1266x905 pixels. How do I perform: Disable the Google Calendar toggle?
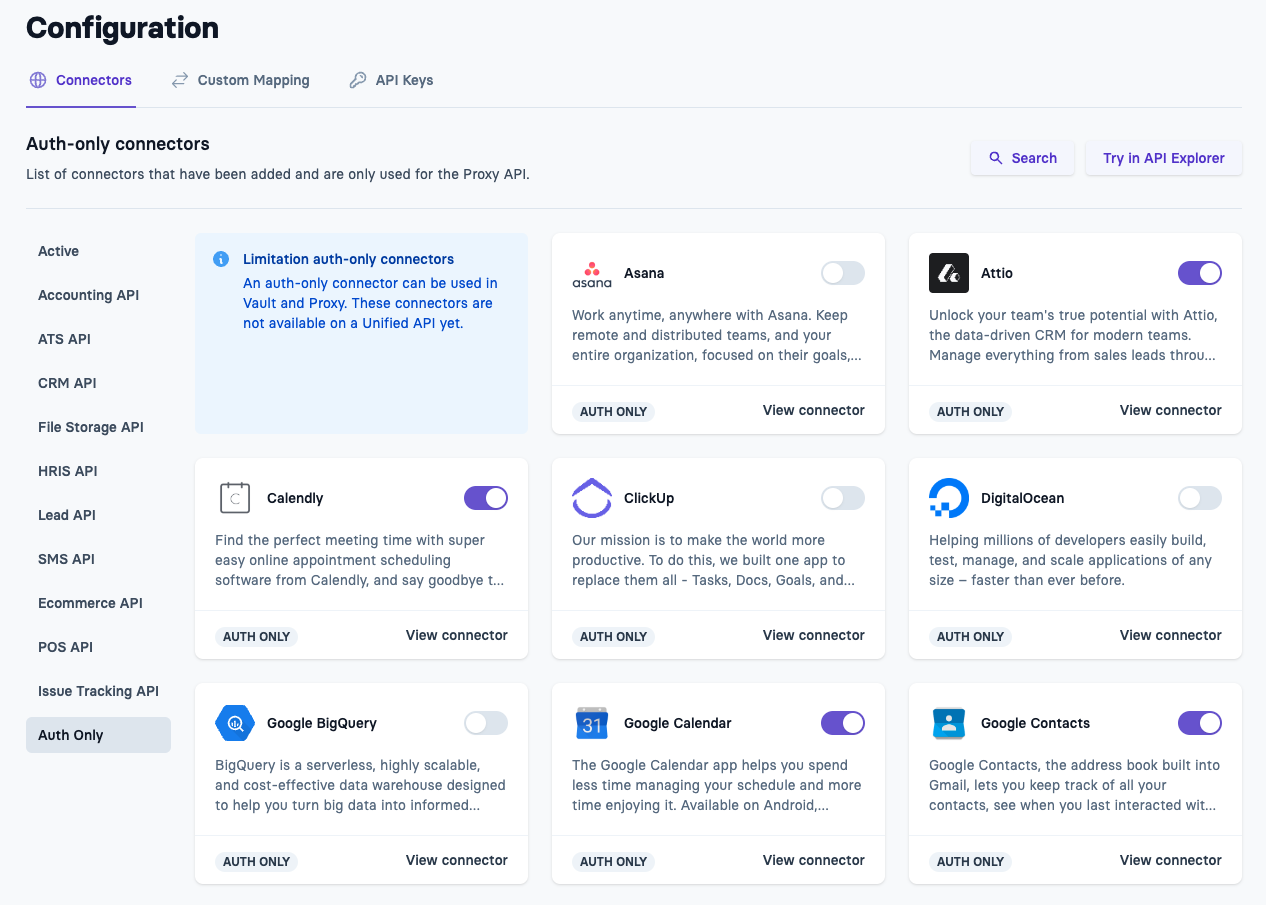pos(843,723)
